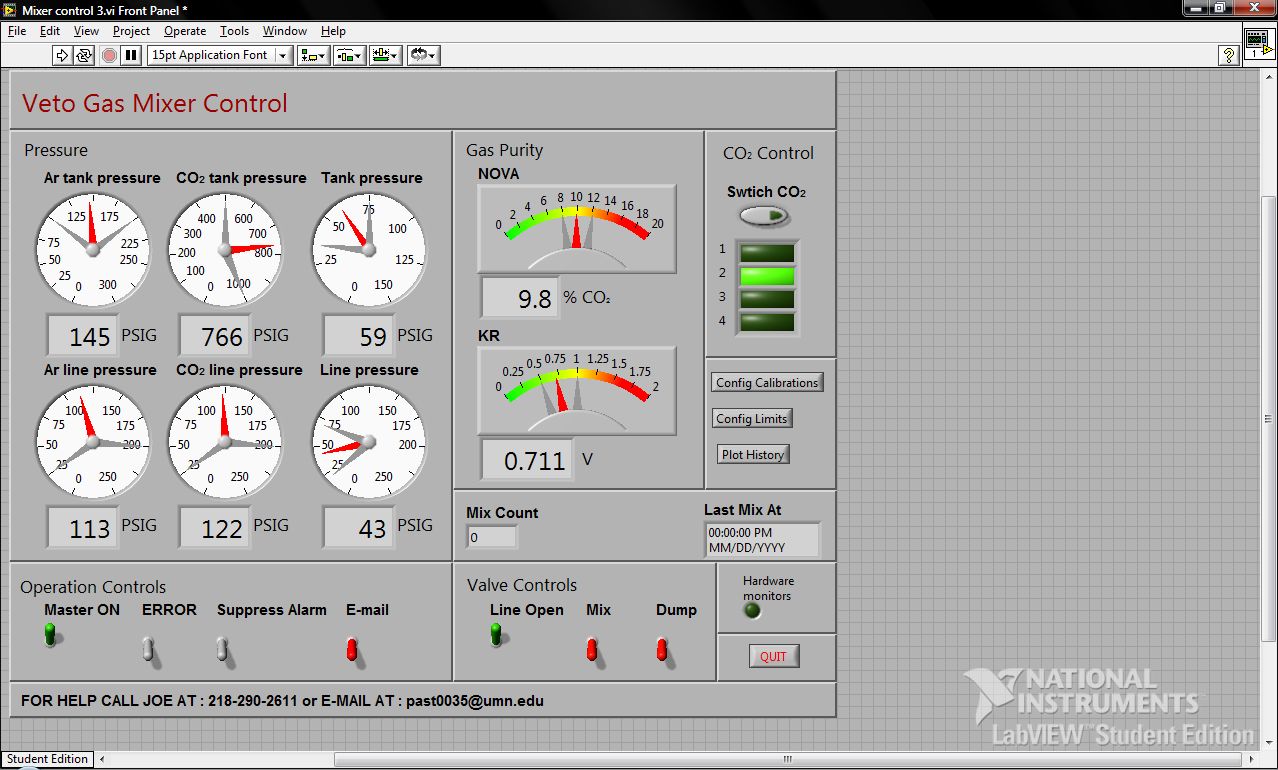This screenshot has width=1278, height=770.
Task: Click the QUIT button
Action: coord(774,657)
